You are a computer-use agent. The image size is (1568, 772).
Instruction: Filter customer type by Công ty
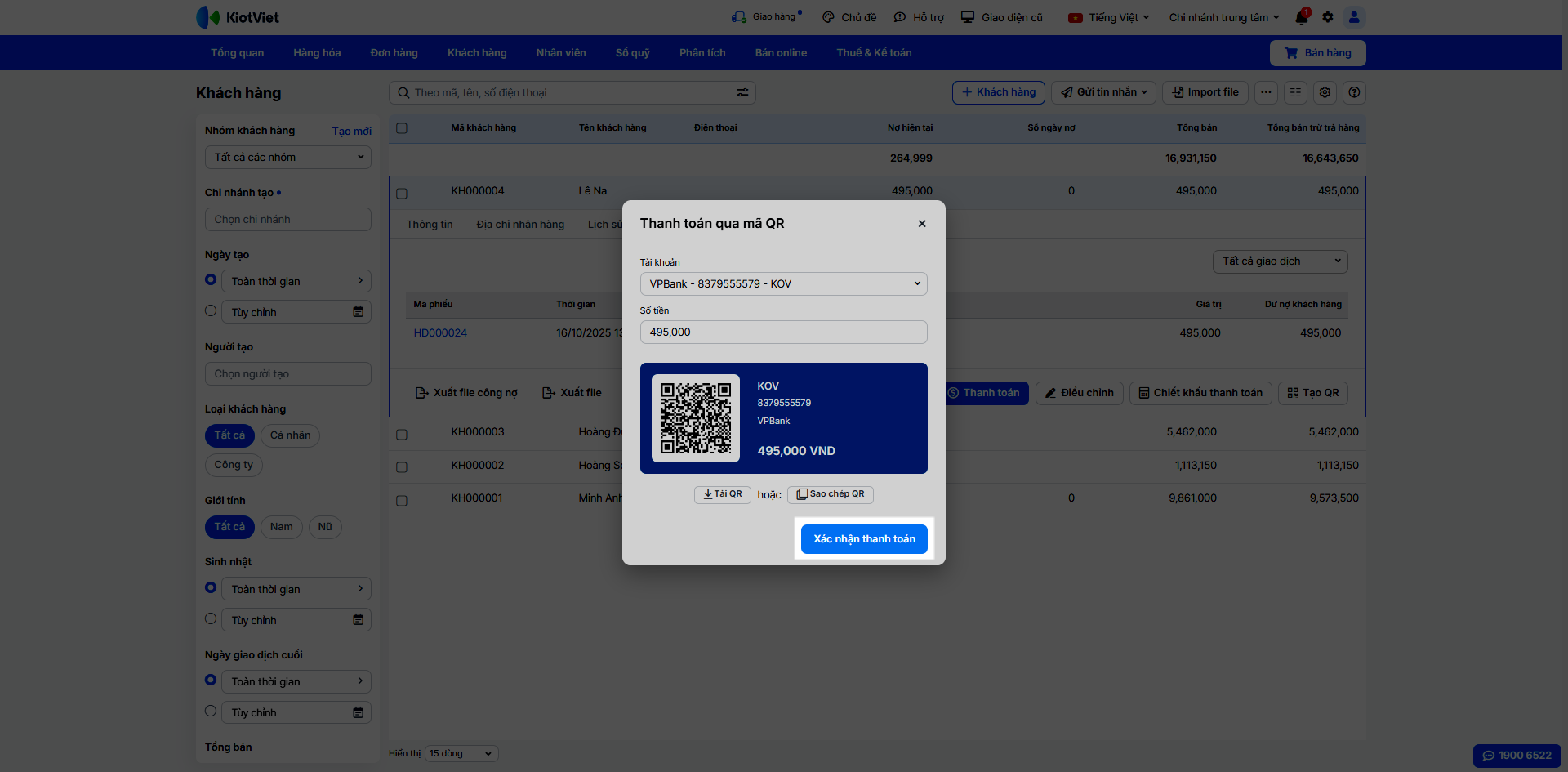[x=234, y=465]
